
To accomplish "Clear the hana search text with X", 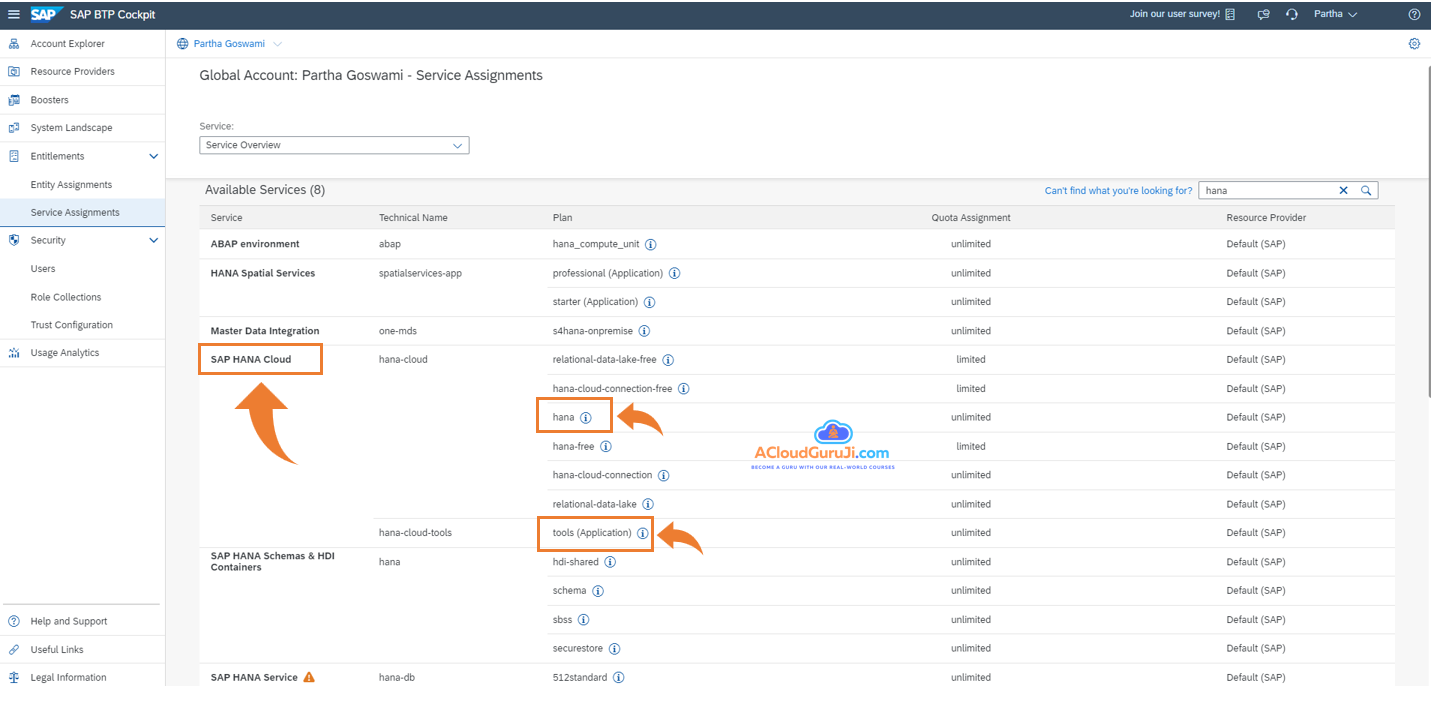I will 1343,190.
